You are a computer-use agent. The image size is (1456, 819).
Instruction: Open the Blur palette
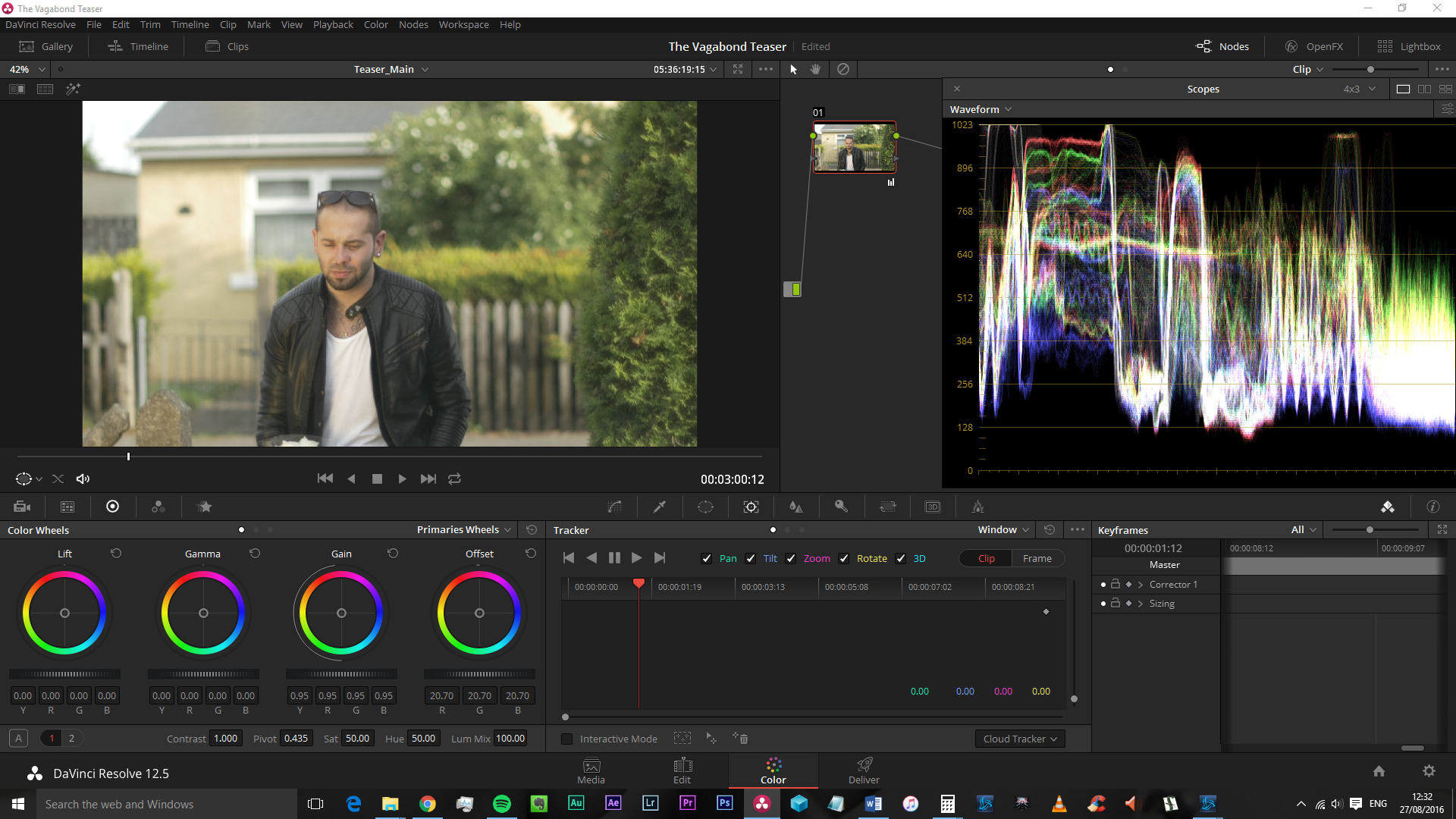[795, 507]
